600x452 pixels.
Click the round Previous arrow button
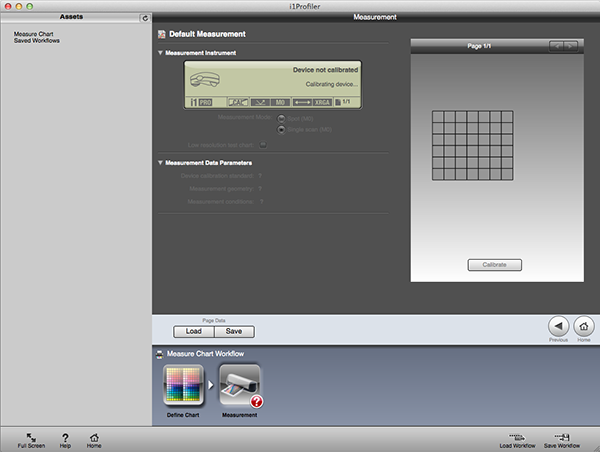pos(559,326)
